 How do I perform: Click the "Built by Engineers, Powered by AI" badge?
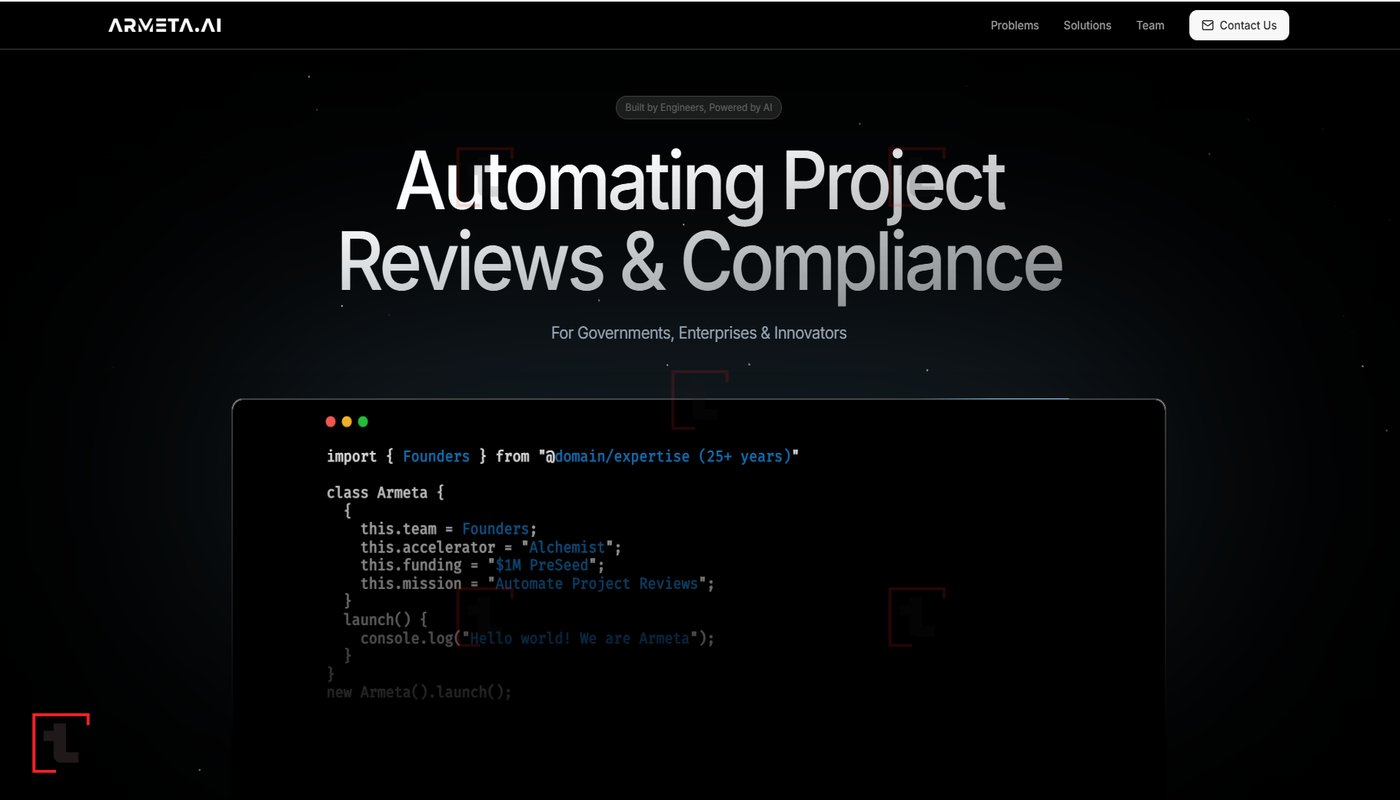tap(698, 108)
